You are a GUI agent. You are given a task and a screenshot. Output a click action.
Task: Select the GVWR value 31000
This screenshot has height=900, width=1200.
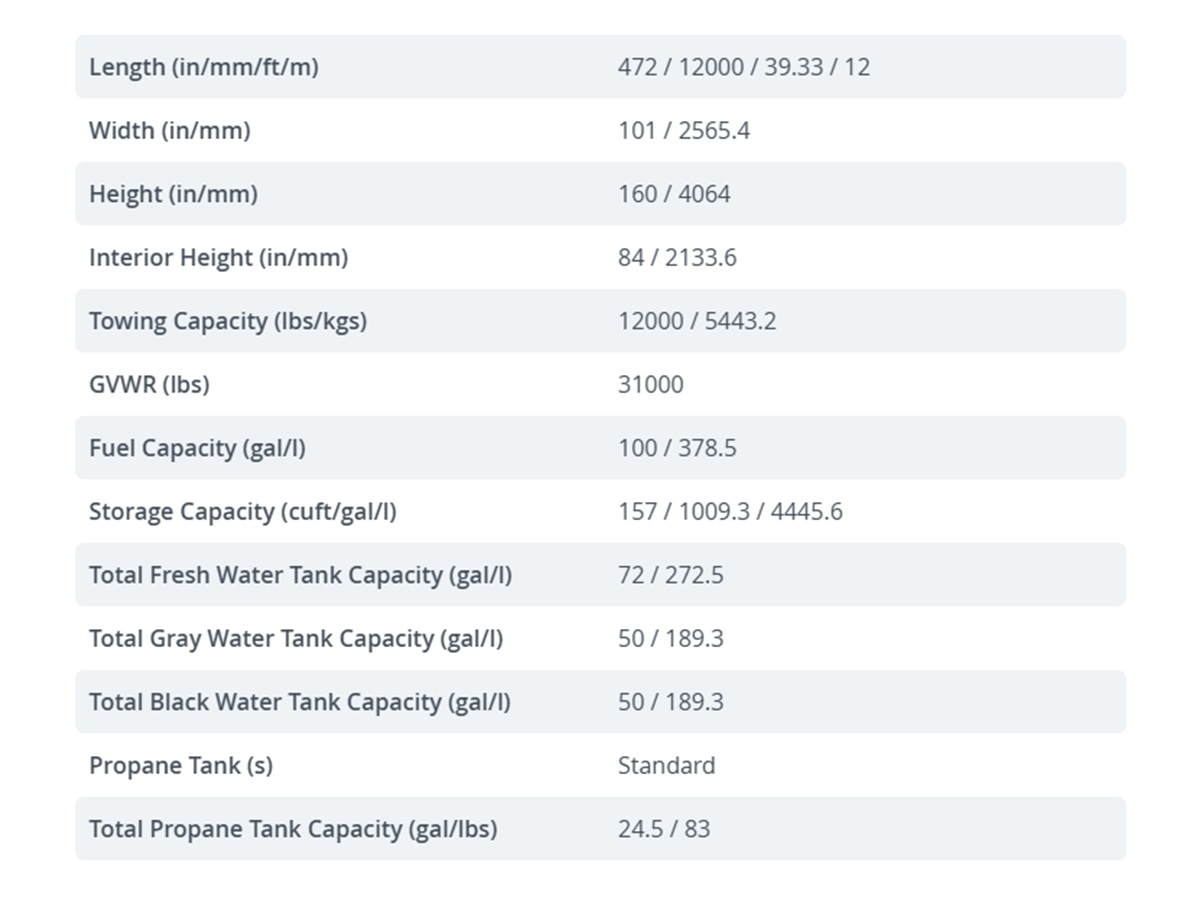point(651,384)
